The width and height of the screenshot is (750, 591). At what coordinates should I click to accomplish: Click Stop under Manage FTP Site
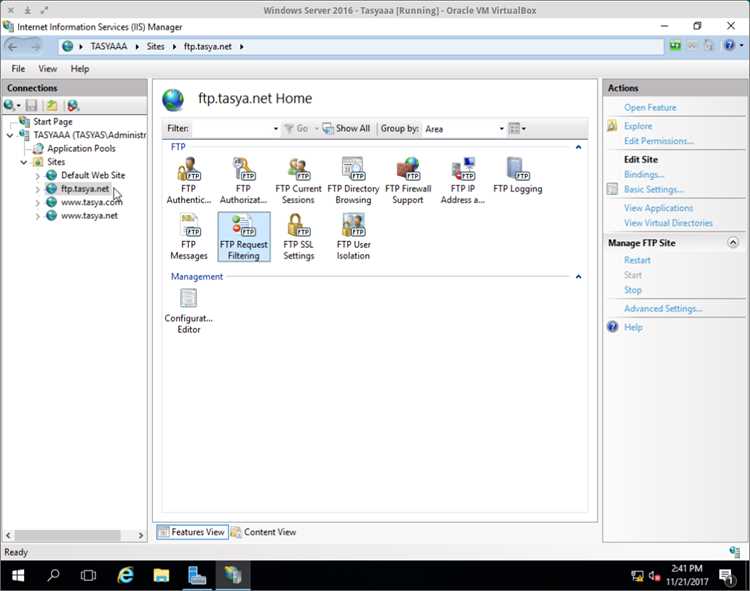pos(633,290)
